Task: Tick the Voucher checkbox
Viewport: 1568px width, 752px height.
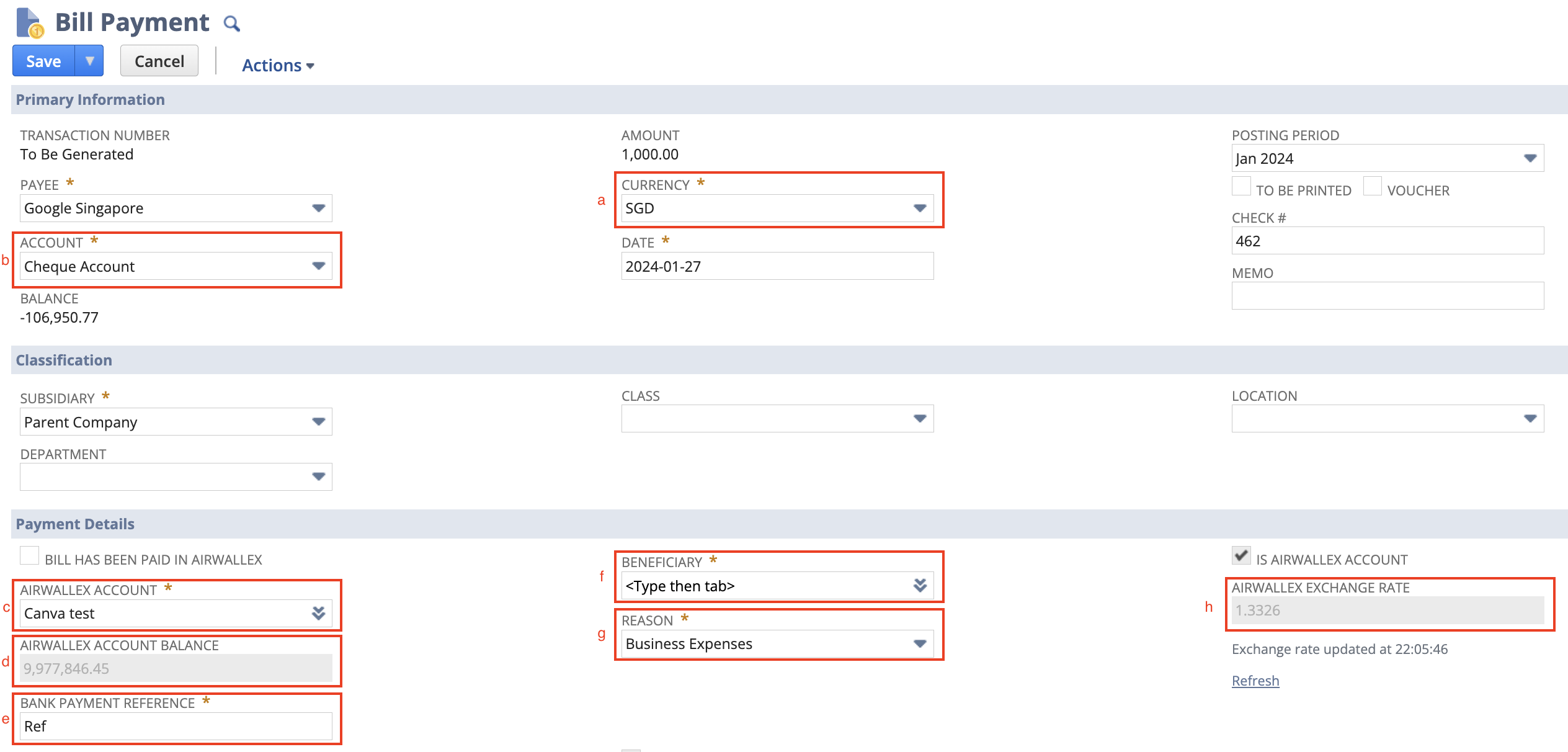Action: [x=1372, y=187]
